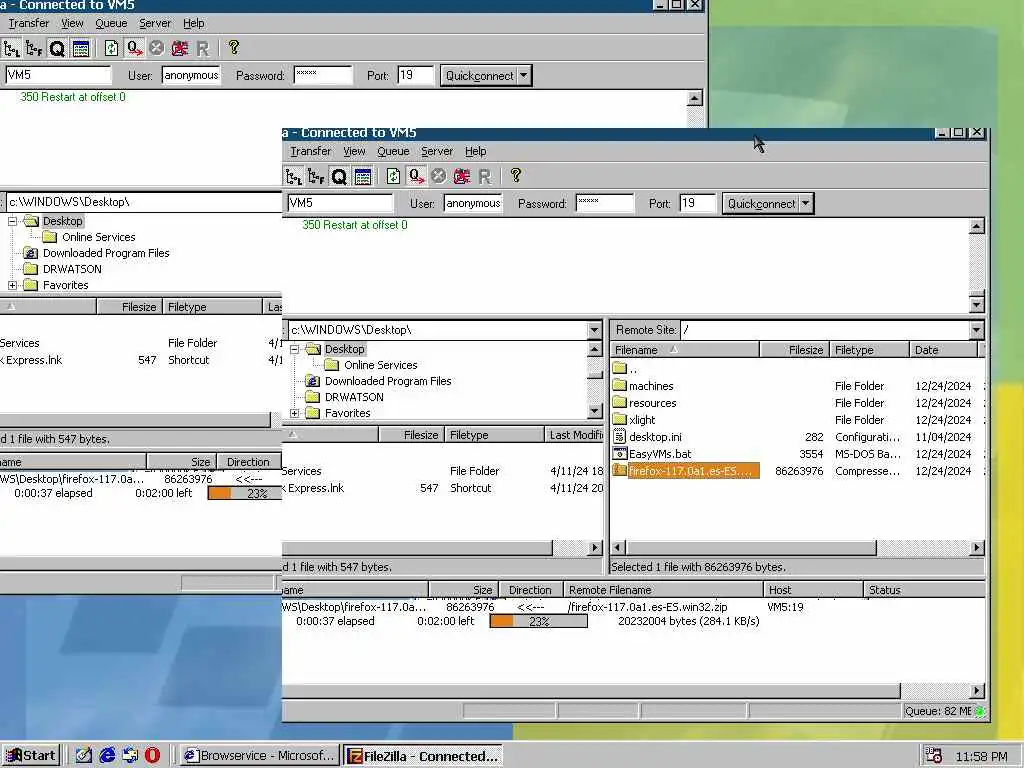Click 23% progress bar in front window queue

(538, 621)
